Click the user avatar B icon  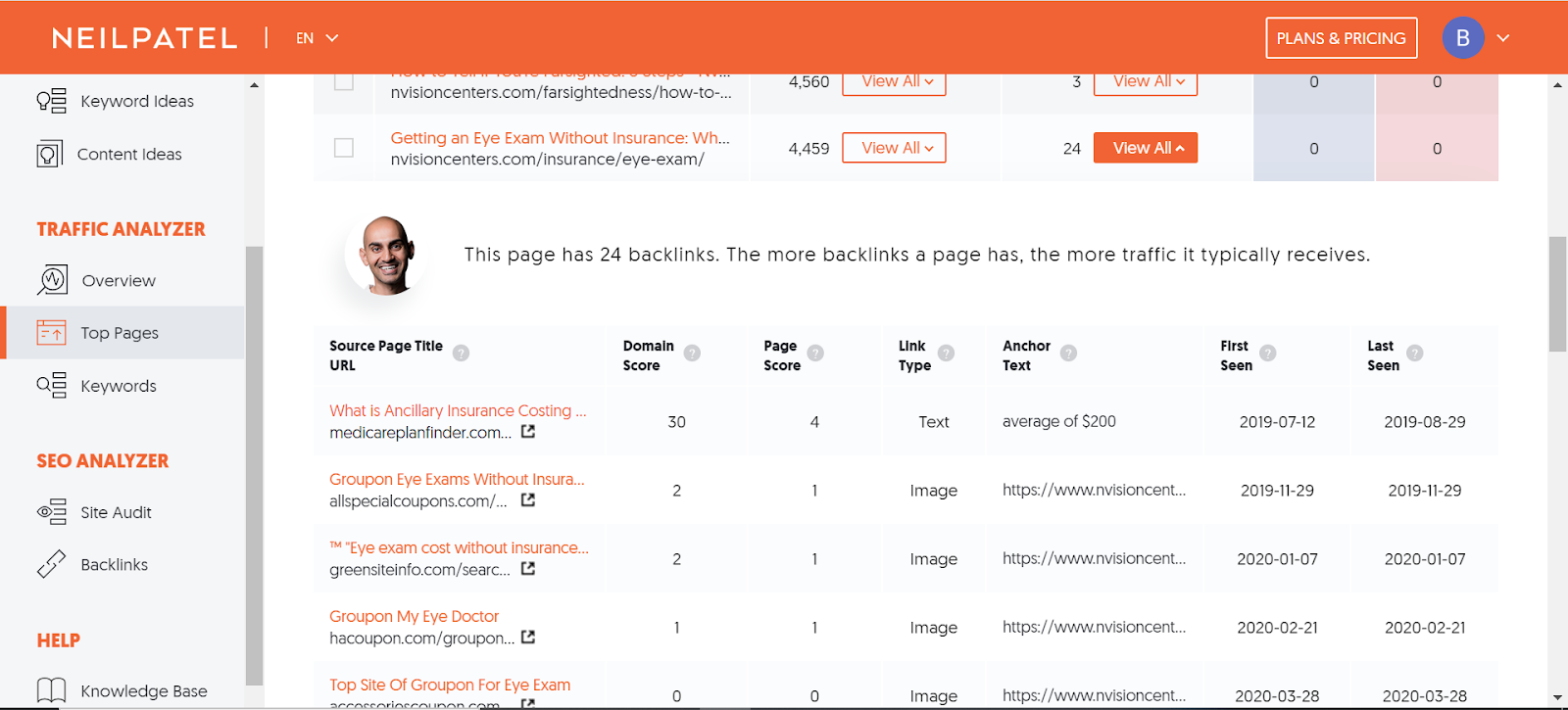(1463, 38)
